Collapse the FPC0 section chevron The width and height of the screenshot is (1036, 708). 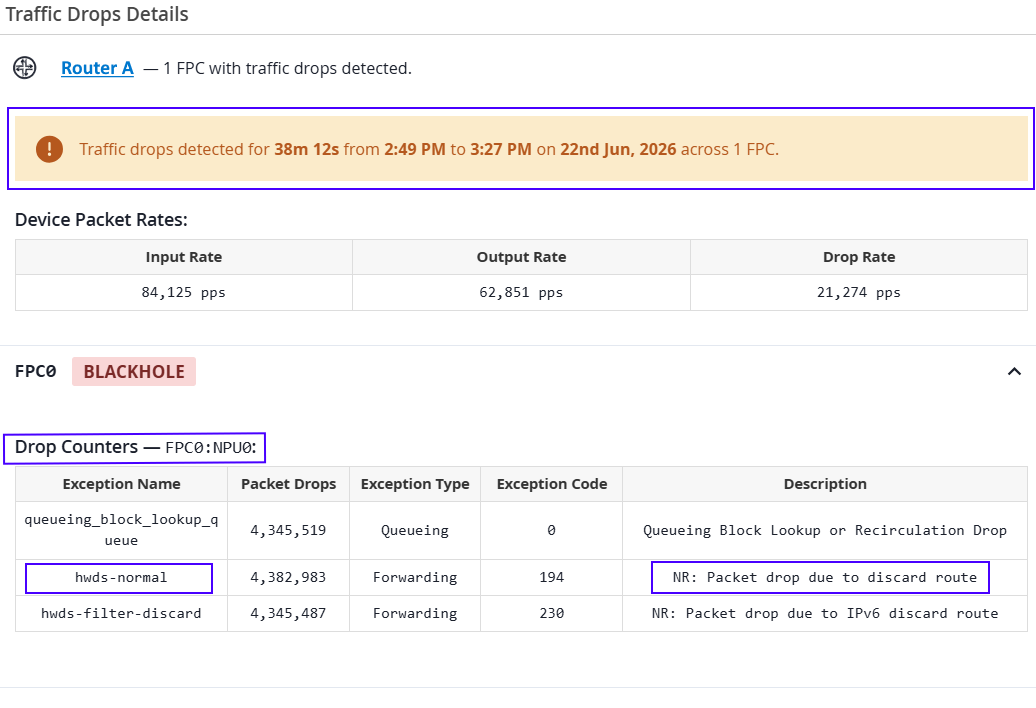[x=1014, y=371]
